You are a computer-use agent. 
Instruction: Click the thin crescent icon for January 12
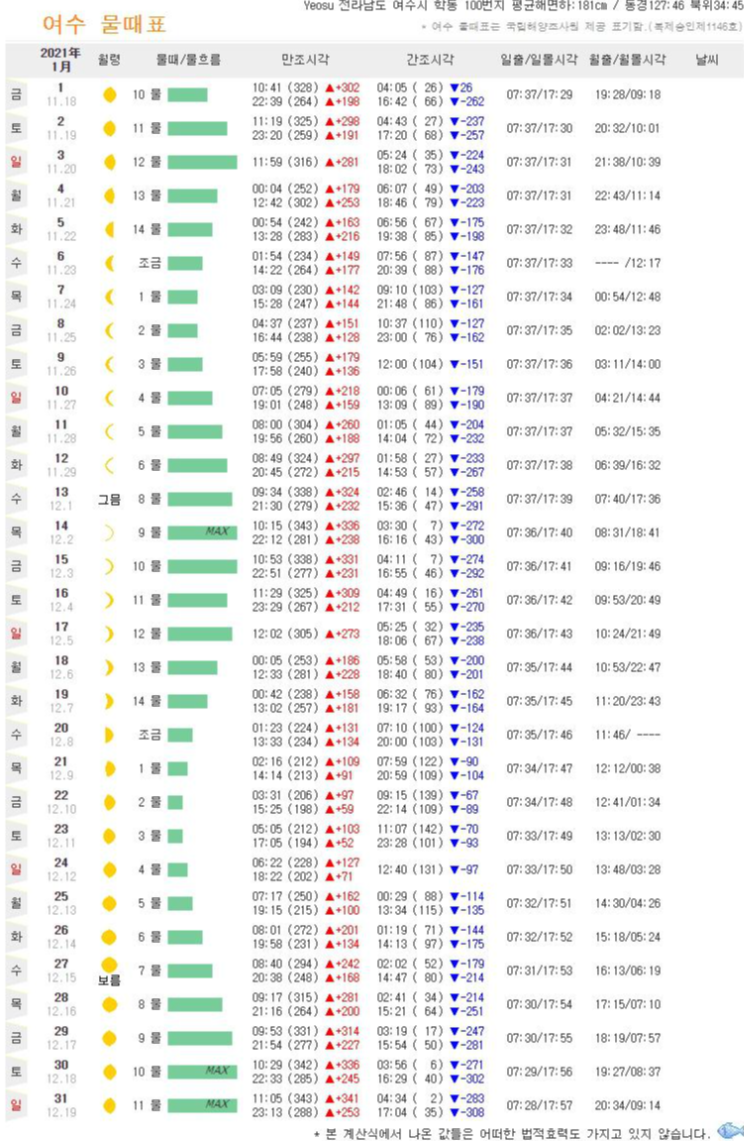pos(109,465)
